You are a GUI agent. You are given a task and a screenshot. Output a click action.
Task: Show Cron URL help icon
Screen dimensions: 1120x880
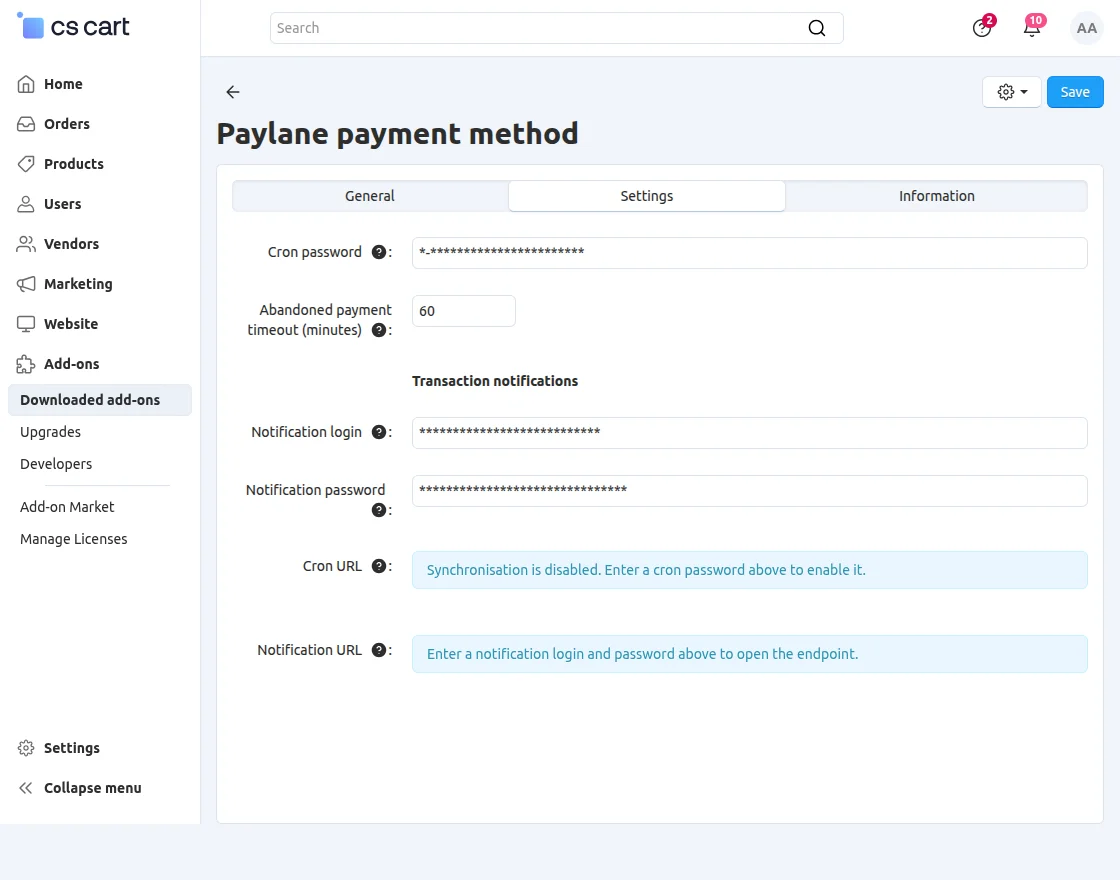click(x=379, y=566)
